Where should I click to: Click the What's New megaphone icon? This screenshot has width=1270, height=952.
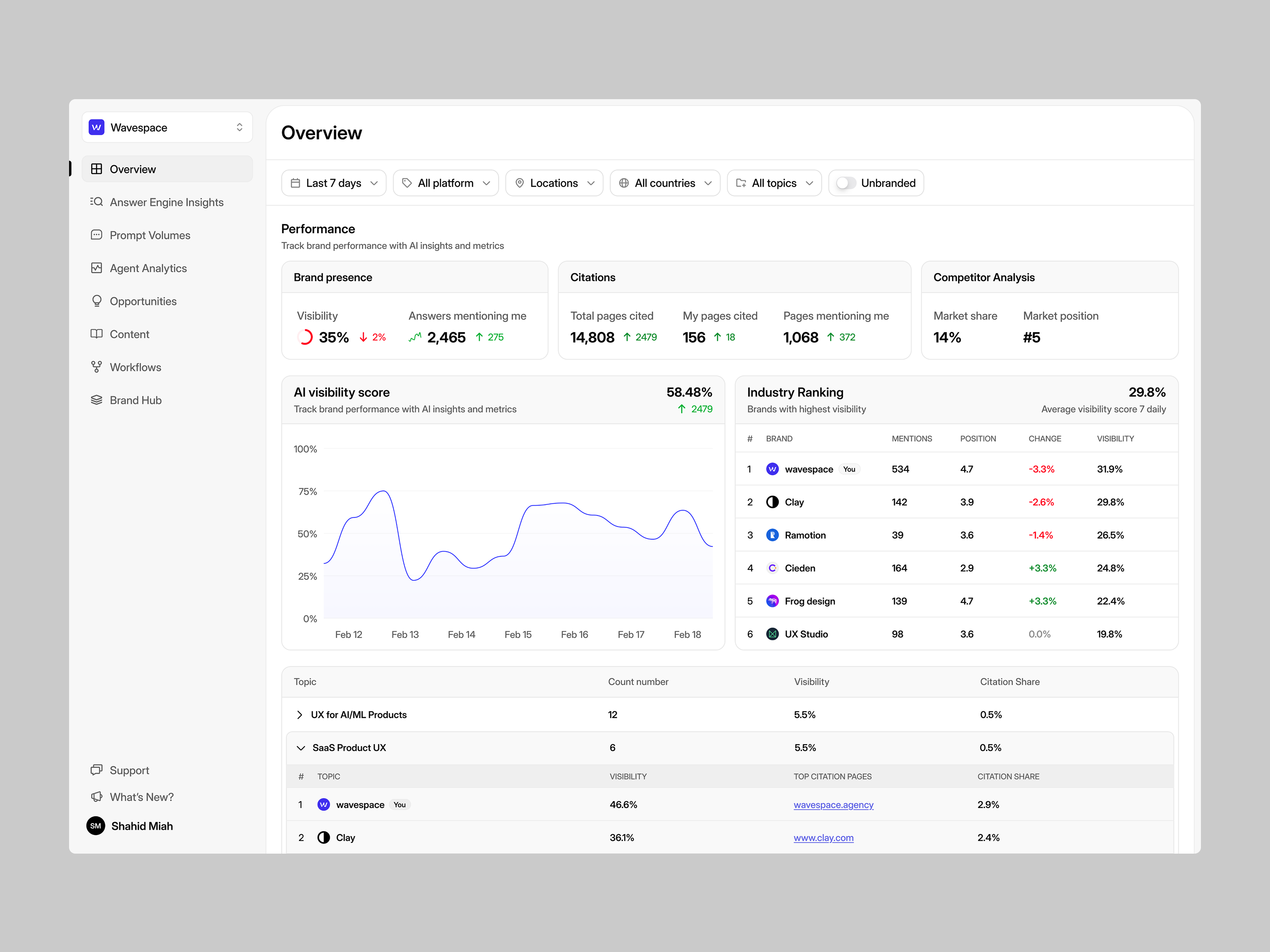coord(96,797)
